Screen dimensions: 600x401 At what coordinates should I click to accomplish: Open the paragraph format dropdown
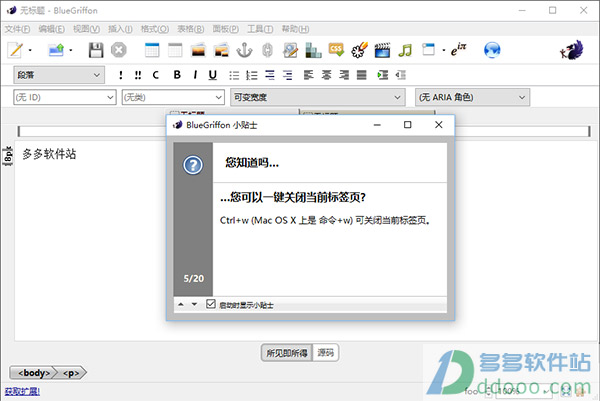[59, 75]
